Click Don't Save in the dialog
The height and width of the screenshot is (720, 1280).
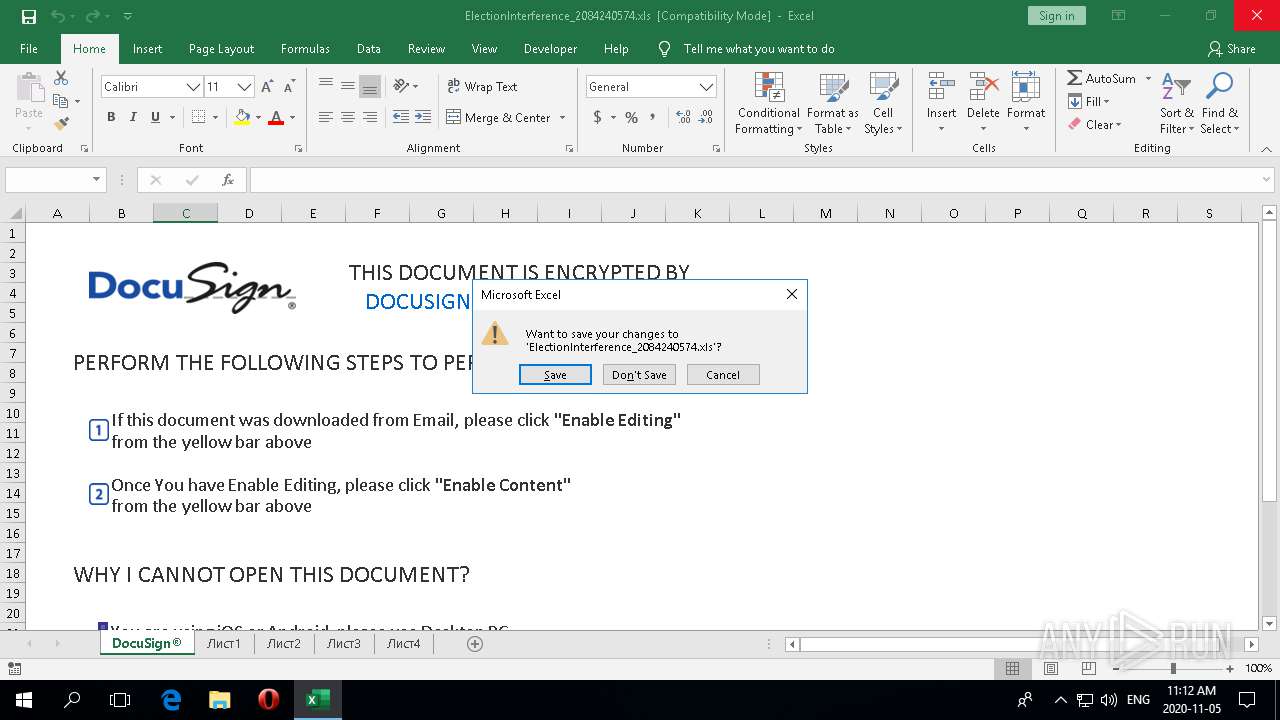click(x=639, y=375)
